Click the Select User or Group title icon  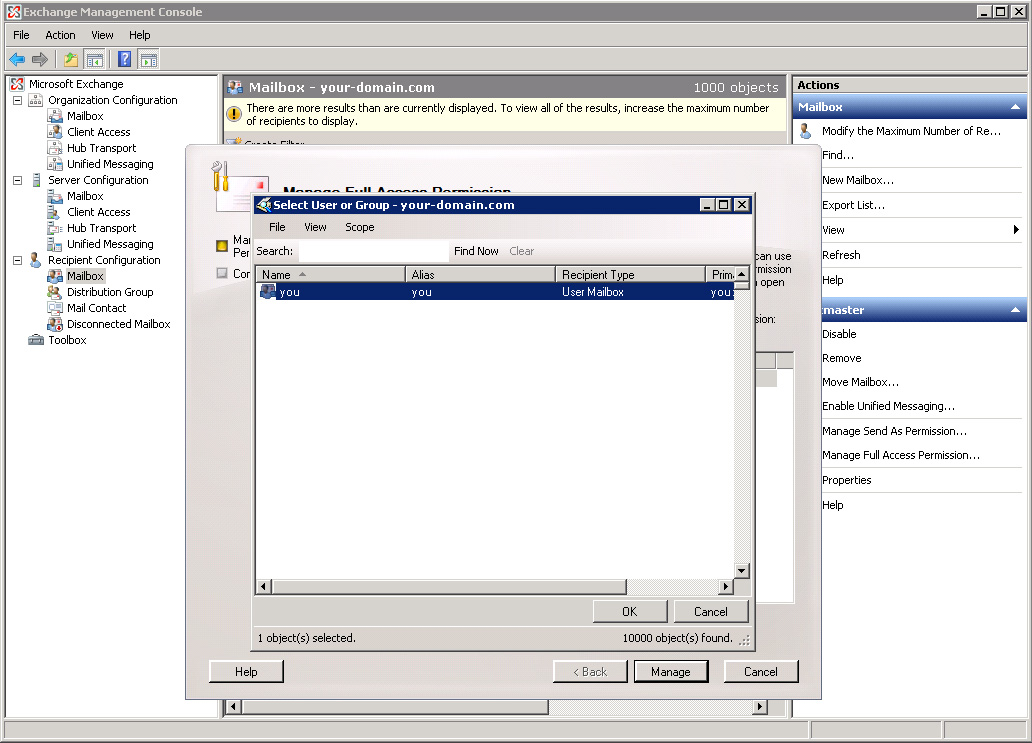tap(264, 205)
